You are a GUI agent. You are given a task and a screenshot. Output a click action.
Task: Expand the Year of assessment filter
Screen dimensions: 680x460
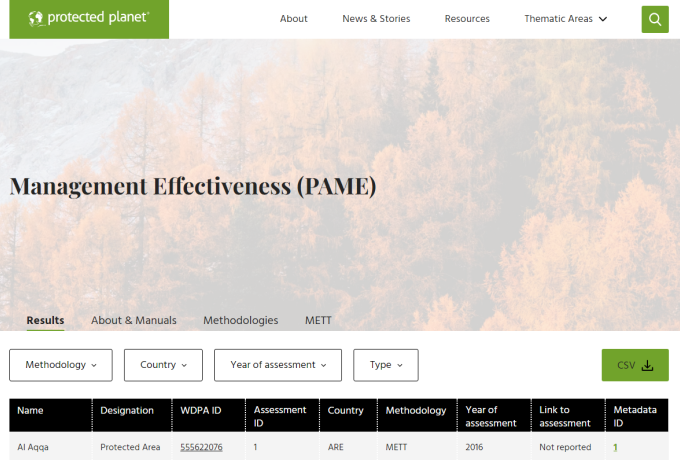point(278,365)
